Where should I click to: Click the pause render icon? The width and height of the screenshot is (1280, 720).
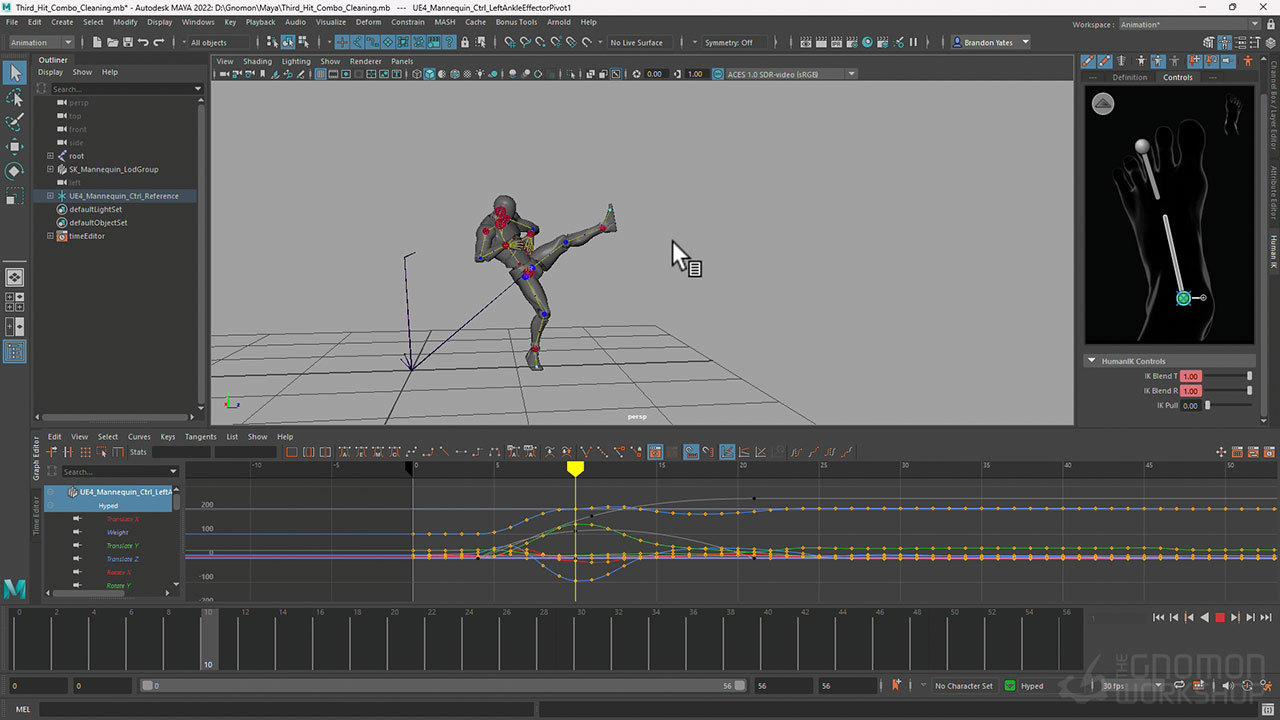(x=913, y=42)
